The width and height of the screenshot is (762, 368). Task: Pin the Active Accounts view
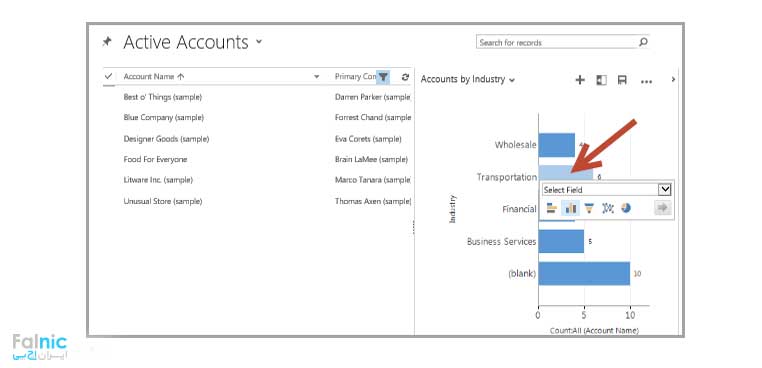click(x=107, y=42)
